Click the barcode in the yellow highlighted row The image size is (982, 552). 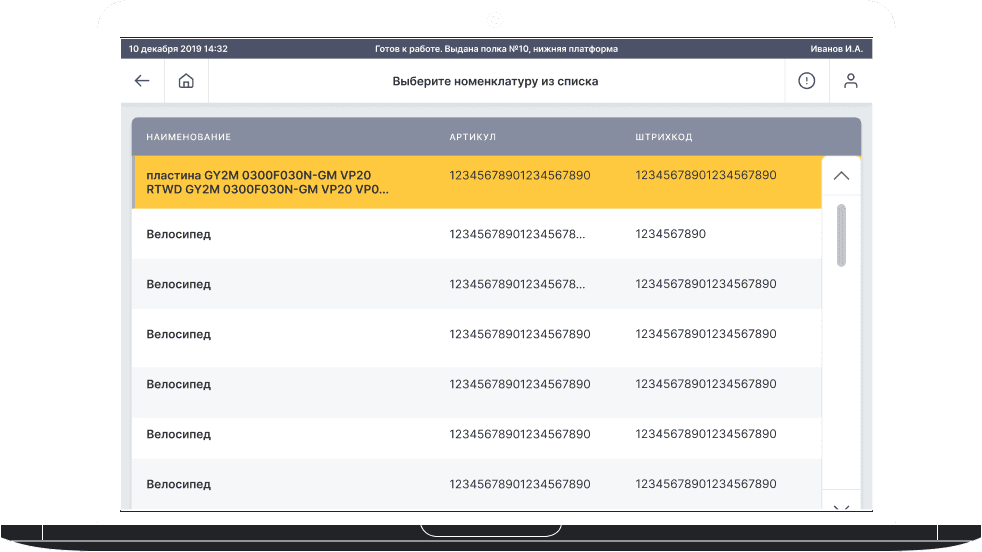[706, 175]
